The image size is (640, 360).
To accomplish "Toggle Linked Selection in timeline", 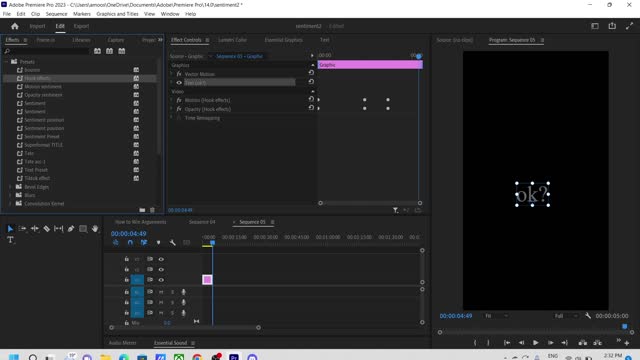I will click(144, 242).
